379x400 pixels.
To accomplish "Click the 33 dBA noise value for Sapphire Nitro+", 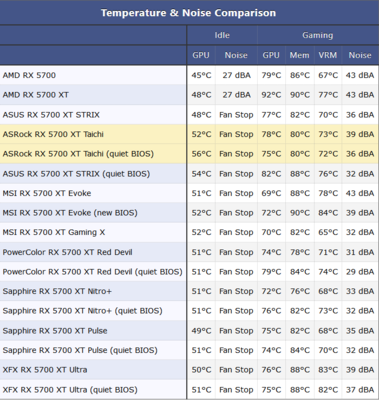I will coord(360,291).
